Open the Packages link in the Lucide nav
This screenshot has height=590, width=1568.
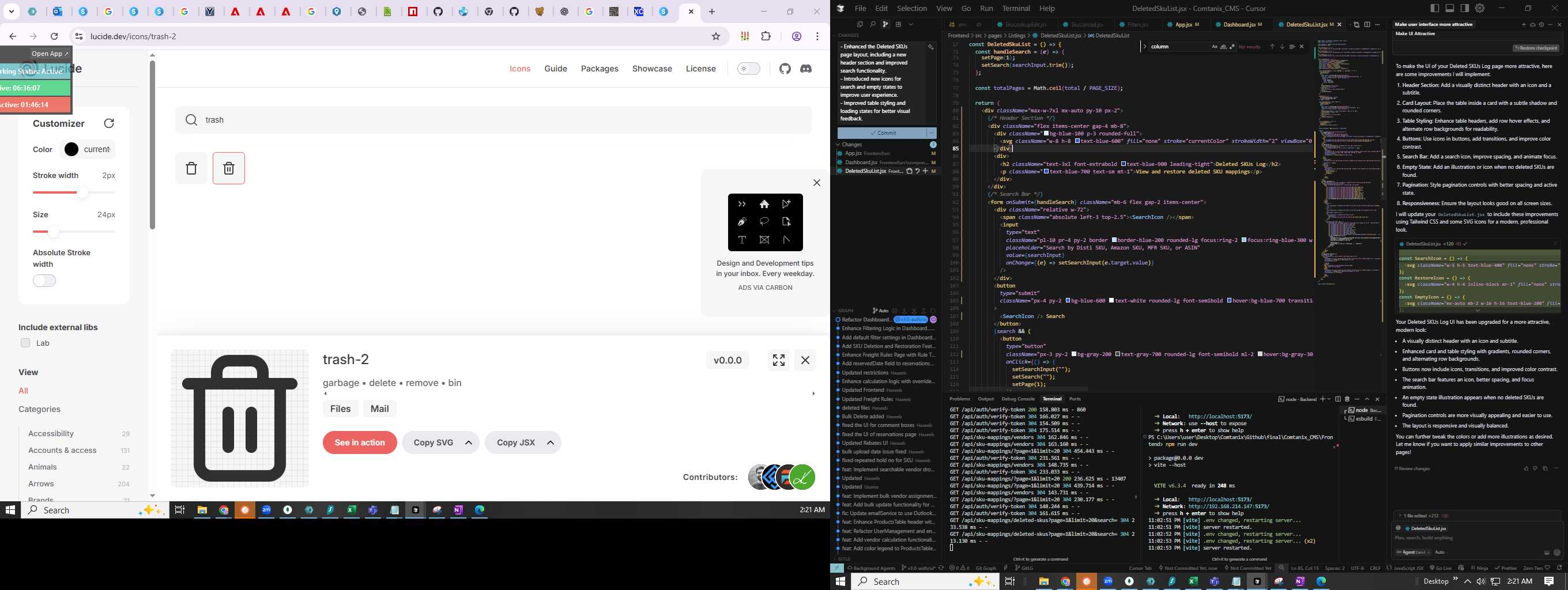(x=600, y=69)
